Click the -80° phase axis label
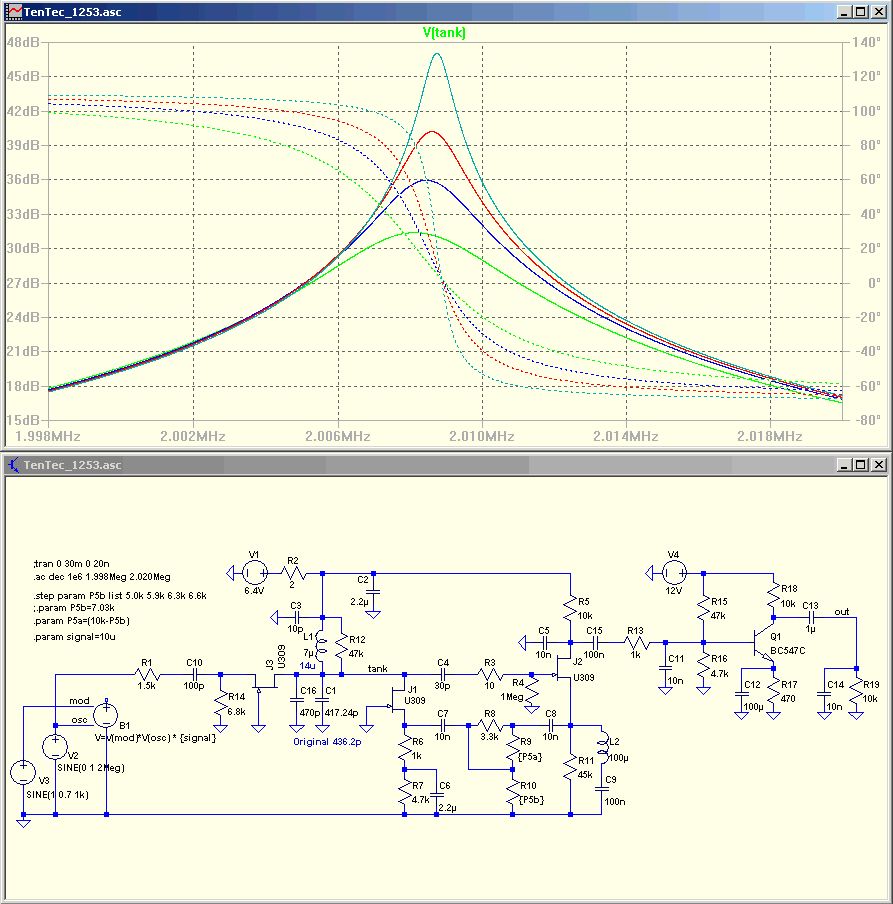The width and height of the screenshot is (893, 904). pos(868,420)
